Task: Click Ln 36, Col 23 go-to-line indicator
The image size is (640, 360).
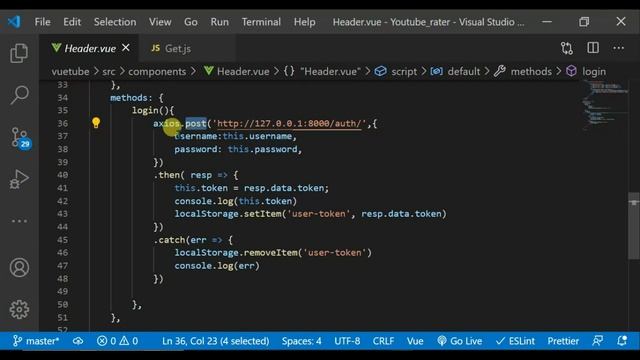Action: 215,341
